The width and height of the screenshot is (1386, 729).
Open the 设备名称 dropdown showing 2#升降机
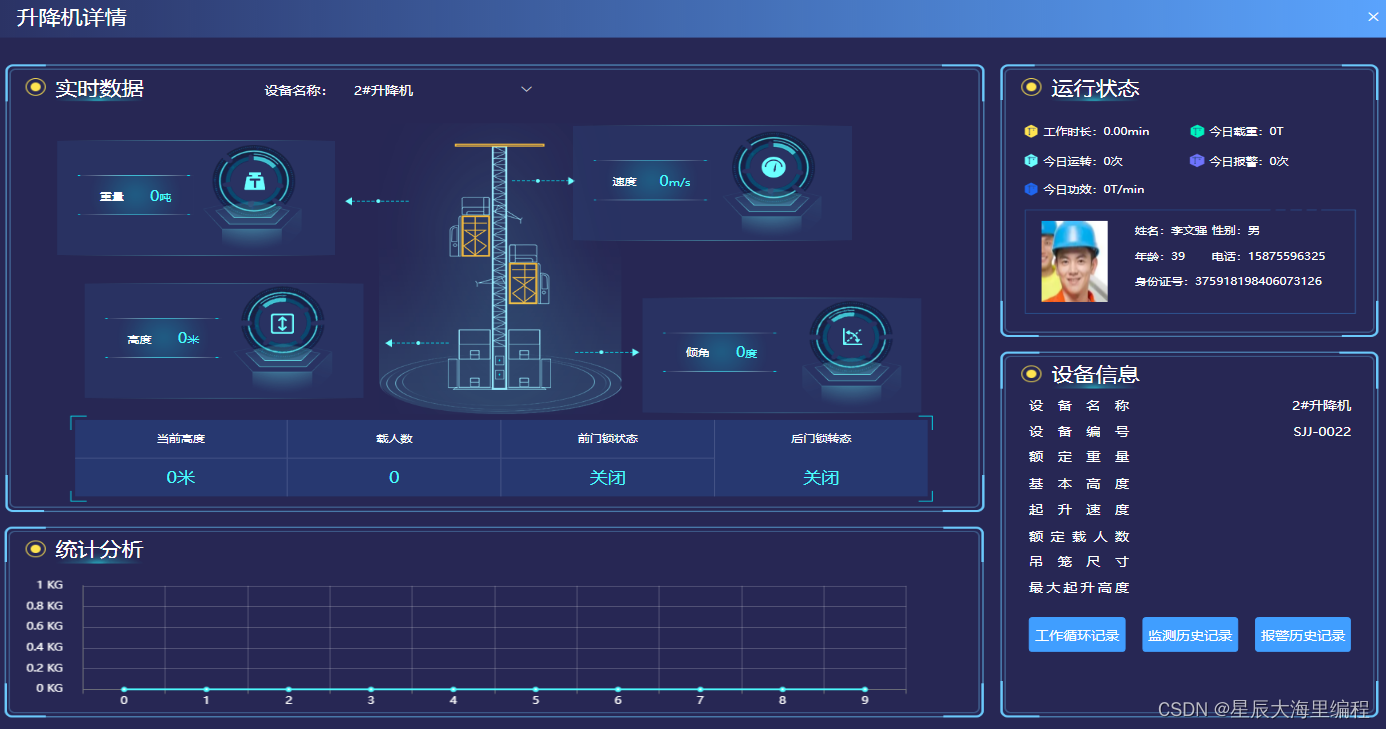tap(440, 90)
